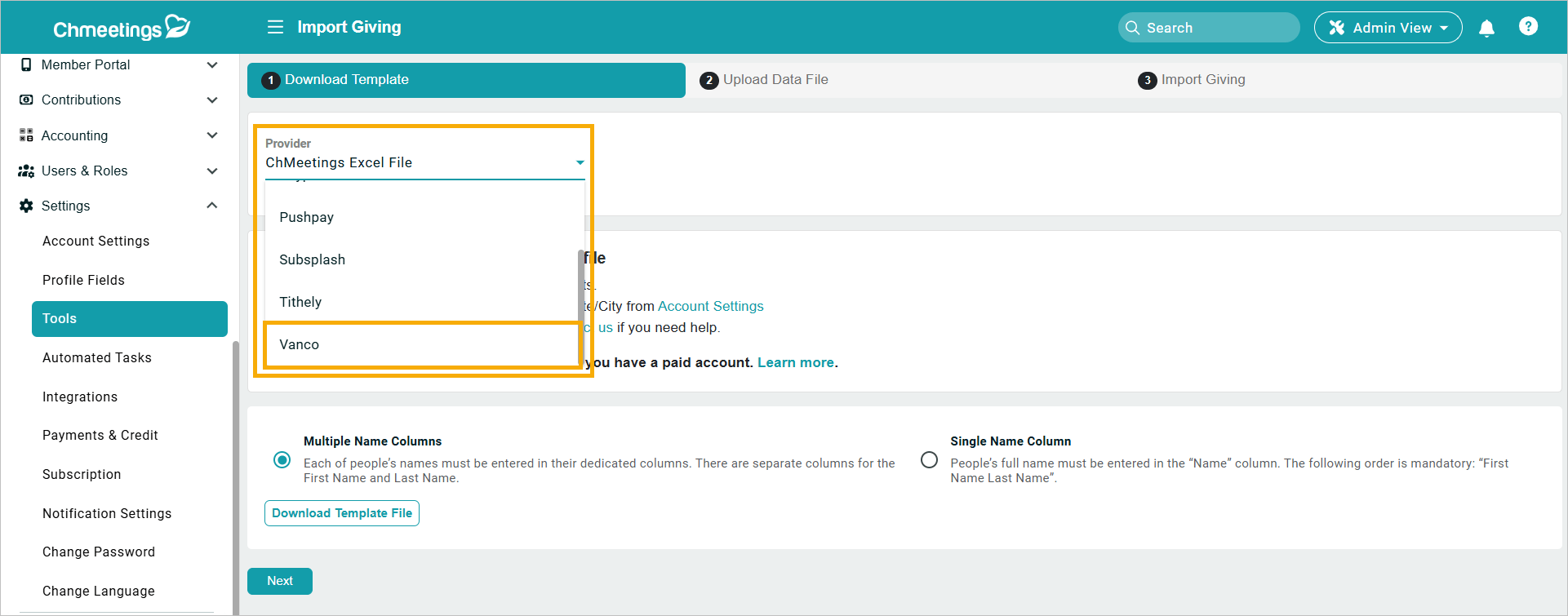Expand the Accounting chevron
Image resolution: width=1568 pixels, height=616 pixels.
(x=212, y=135)
